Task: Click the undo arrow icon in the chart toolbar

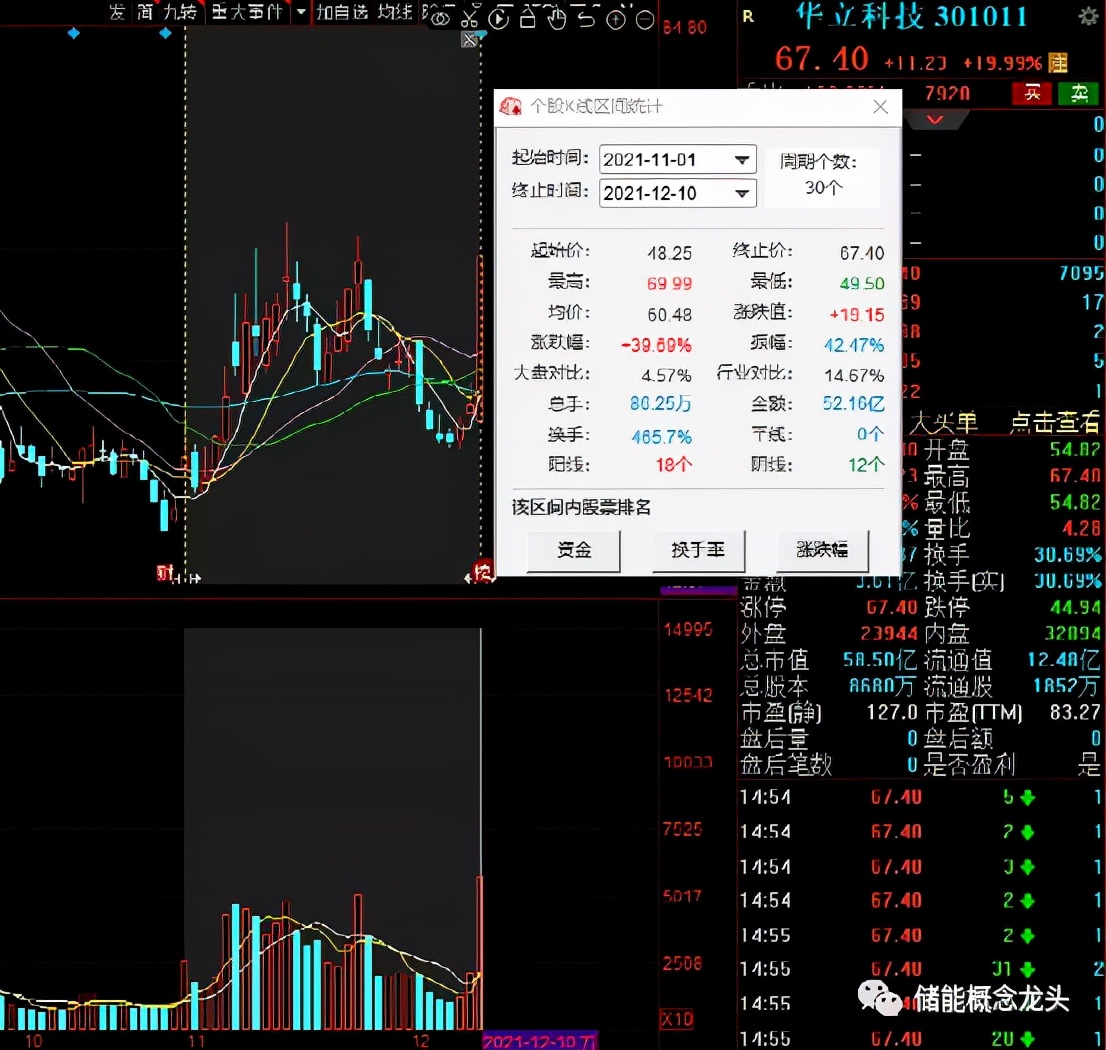Action: (x=588, y=17)
